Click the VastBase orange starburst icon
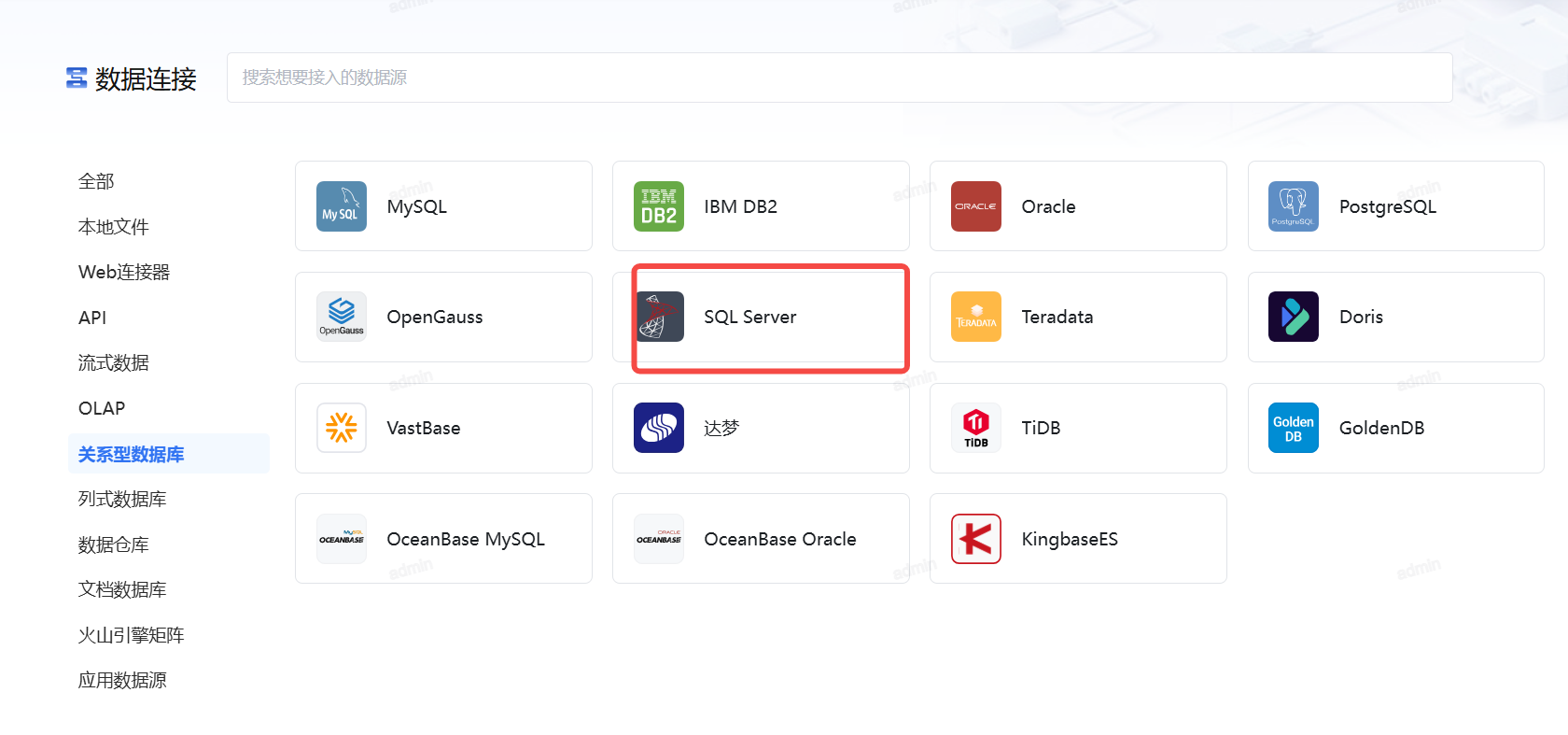 342,428
